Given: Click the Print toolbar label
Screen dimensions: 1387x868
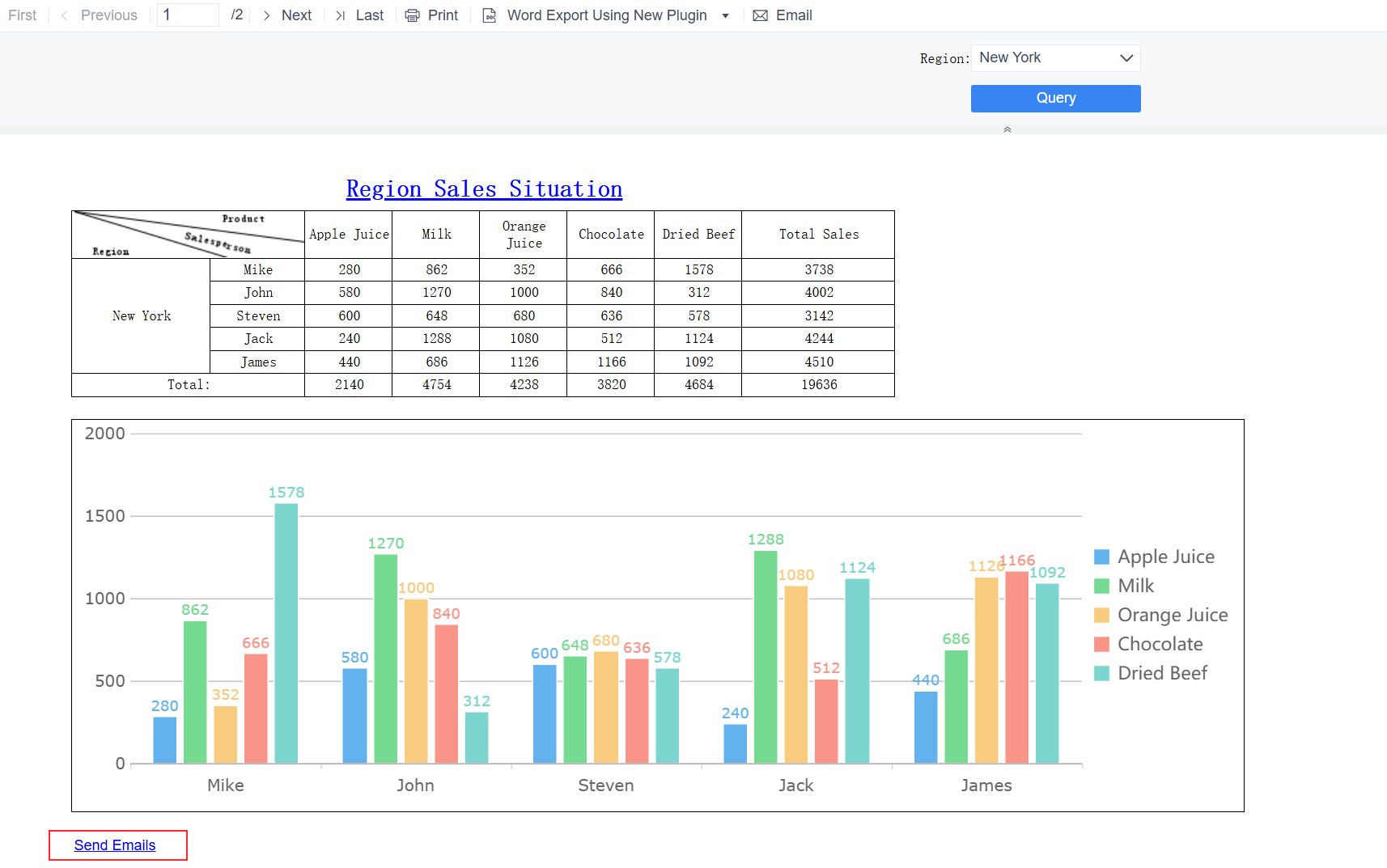Looking at the screenshot, I should [443, 15].
